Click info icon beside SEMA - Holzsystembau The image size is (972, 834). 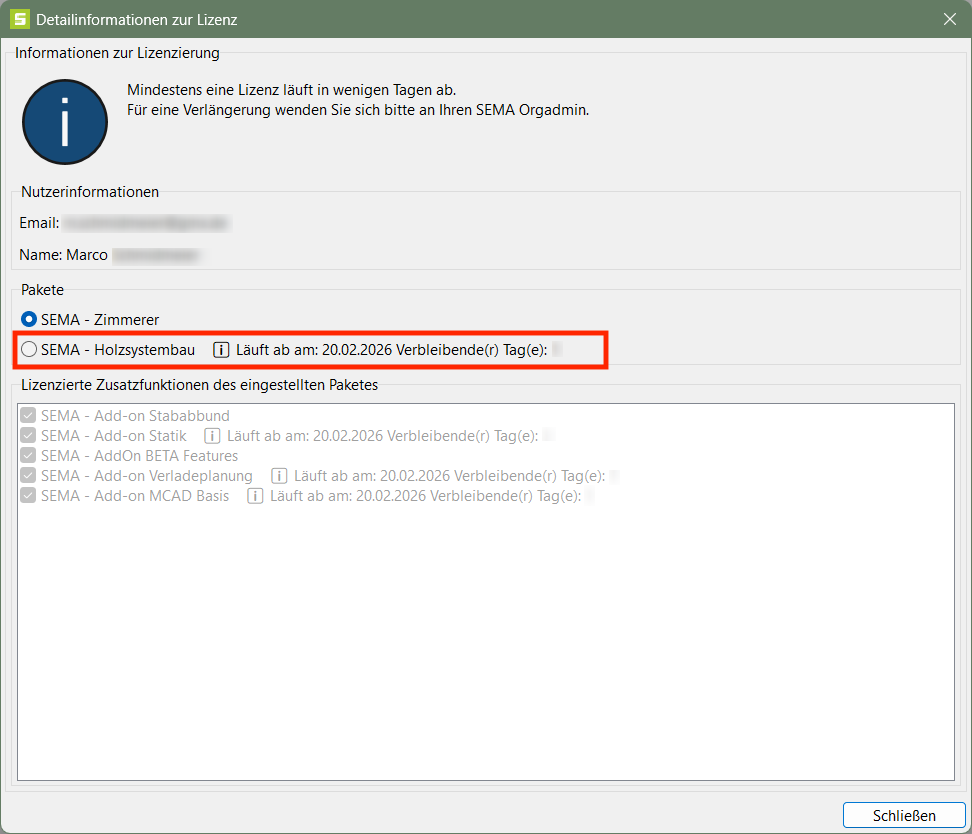coord(221,350)
